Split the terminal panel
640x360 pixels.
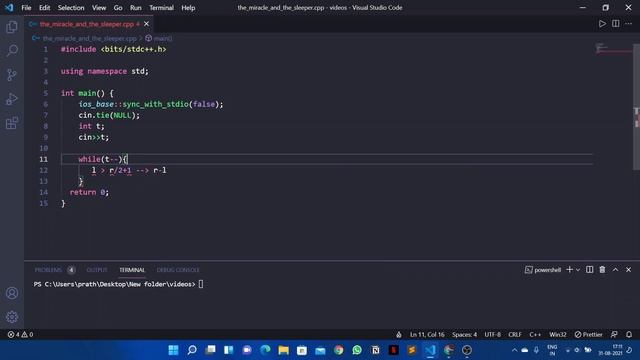click(589, 269)
